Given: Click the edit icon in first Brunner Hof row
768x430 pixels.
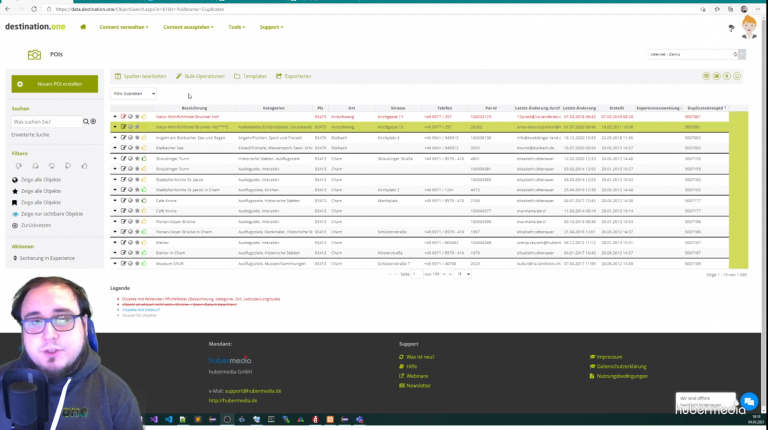Looking at the screenshot, I should pyautogui.click(x=123, y=117).
